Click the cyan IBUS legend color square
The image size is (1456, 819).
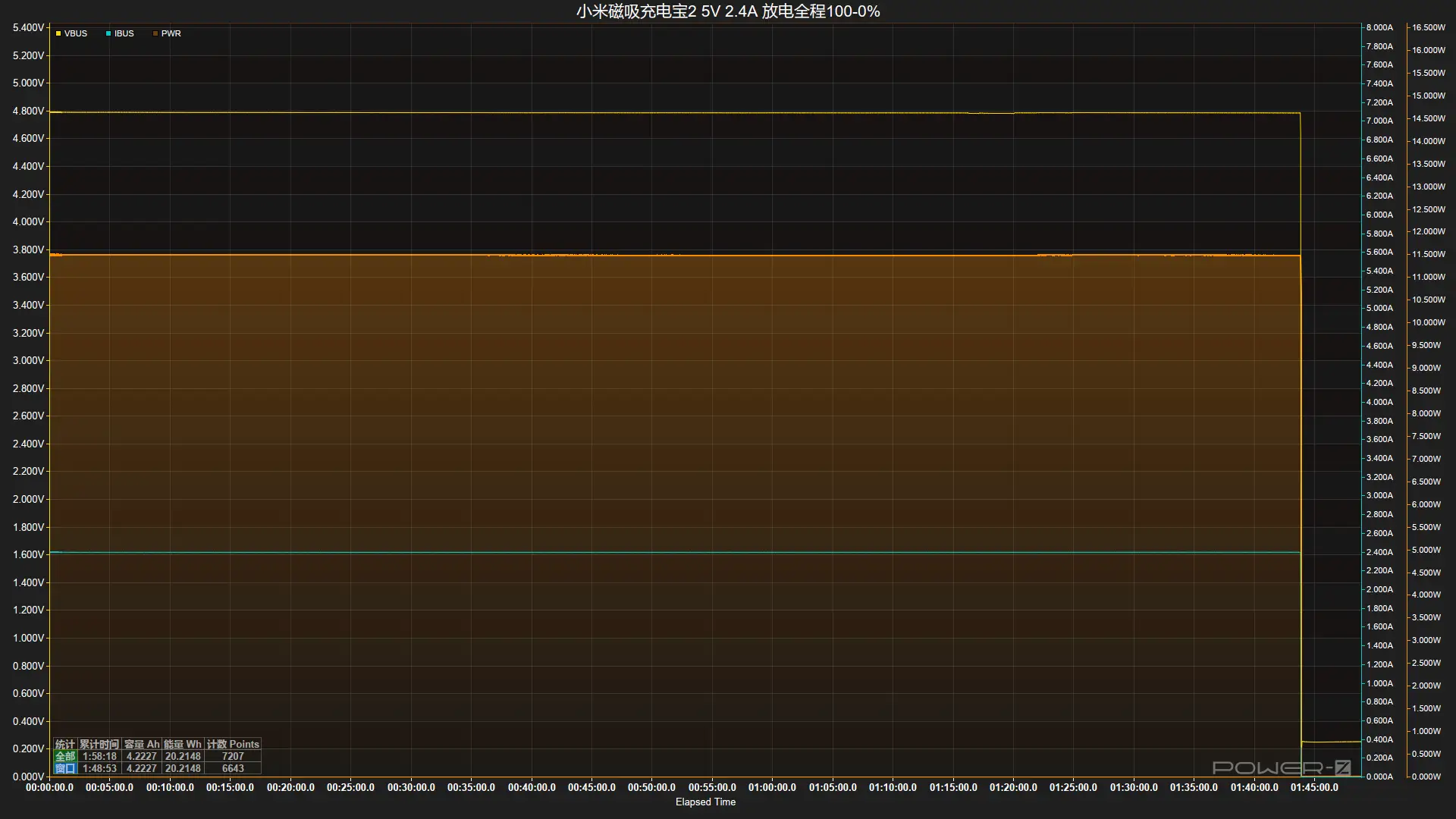tap(108, 33)
